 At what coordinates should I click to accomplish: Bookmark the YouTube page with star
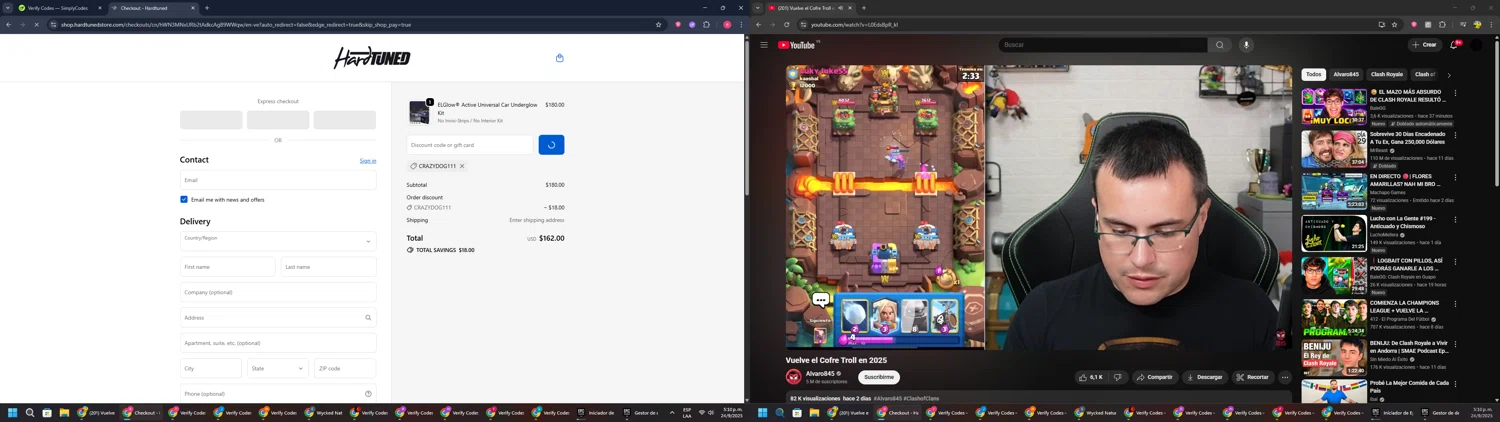(1394, 25)
